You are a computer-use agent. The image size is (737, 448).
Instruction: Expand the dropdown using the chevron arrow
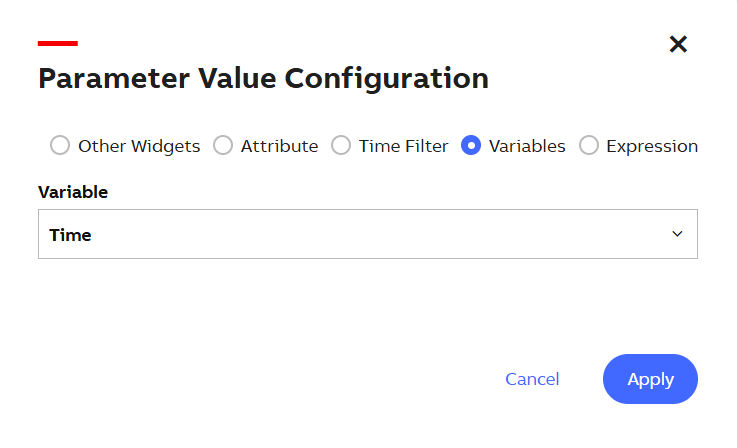(677, 234)
